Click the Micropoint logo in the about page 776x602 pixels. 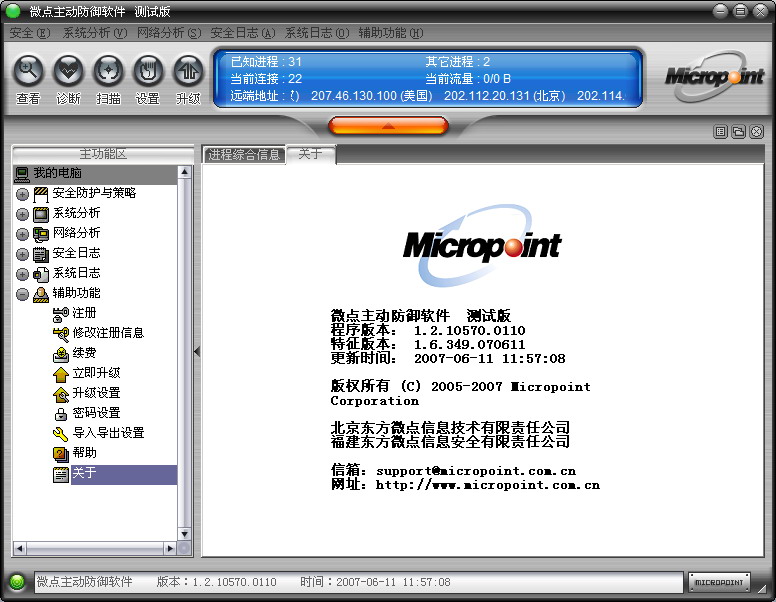483,246
